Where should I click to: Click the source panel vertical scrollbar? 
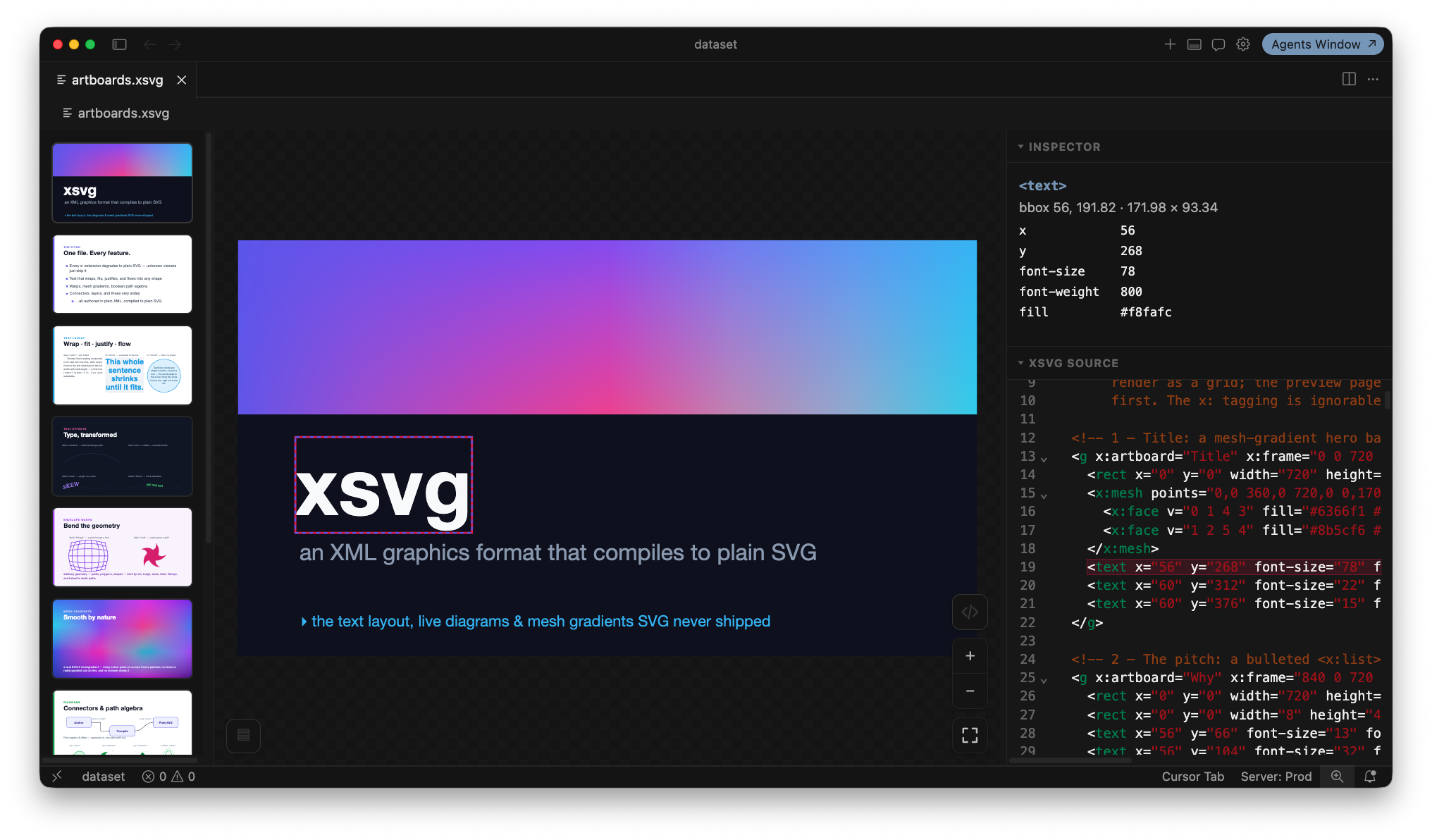pos(1387,400)
